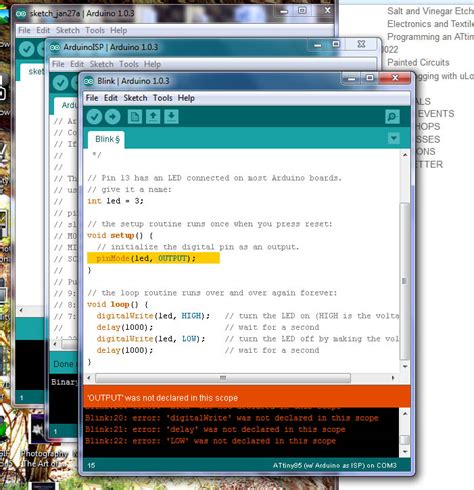Save sketch using the Save arrow icon

point(171,117)
